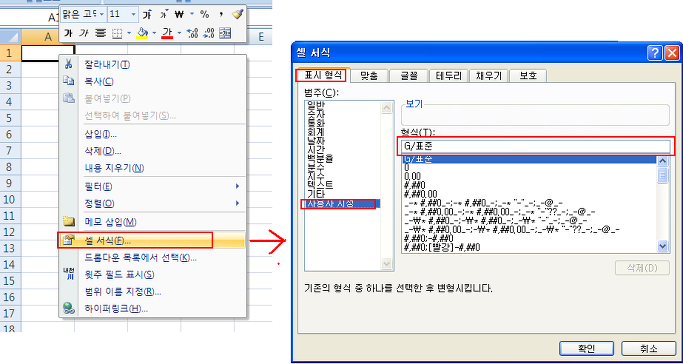Open the font color dropdown arrow

pos(179,33)
